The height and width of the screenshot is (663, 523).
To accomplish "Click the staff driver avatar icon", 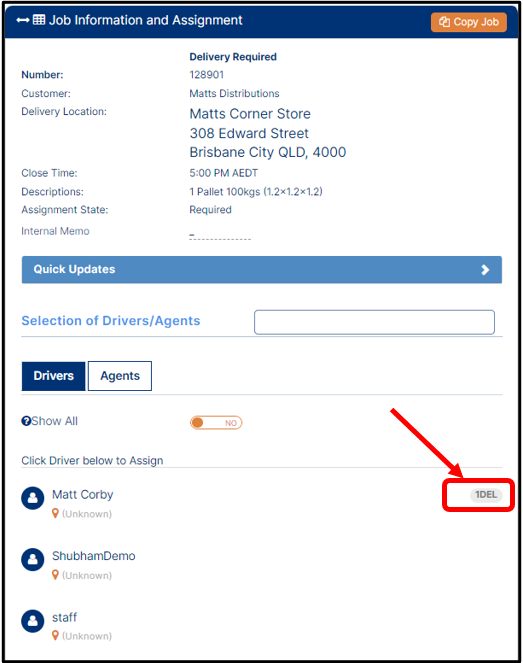I will click(33, 621).
